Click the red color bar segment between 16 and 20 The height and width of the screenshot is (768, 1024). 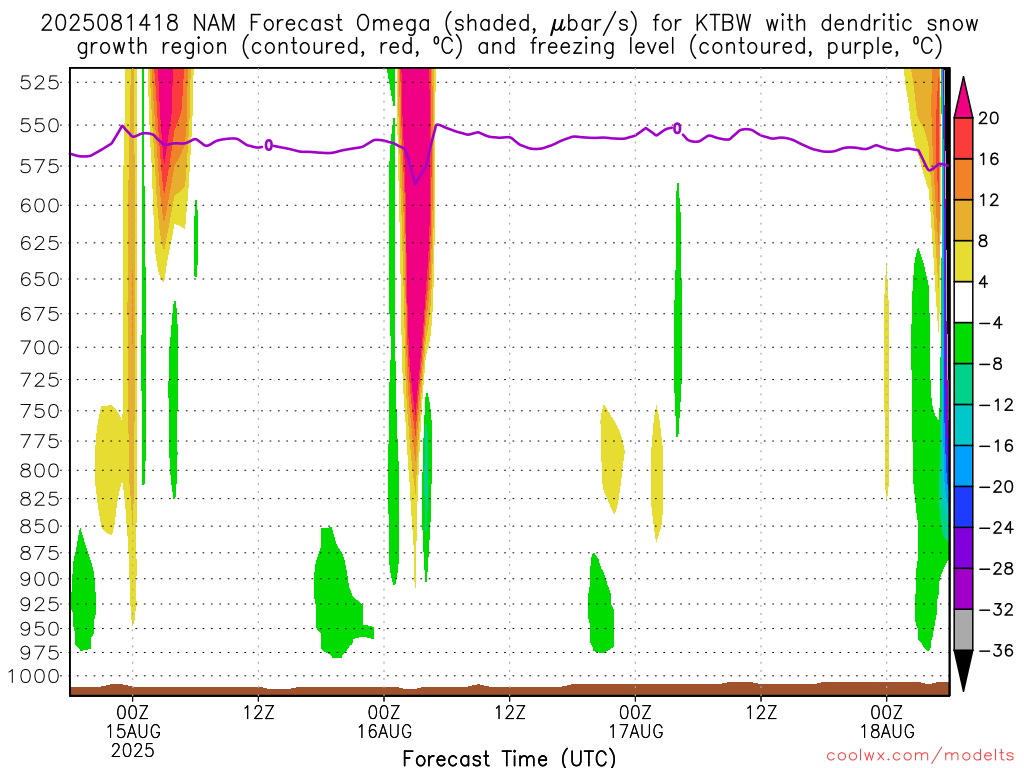pos(963,138)
